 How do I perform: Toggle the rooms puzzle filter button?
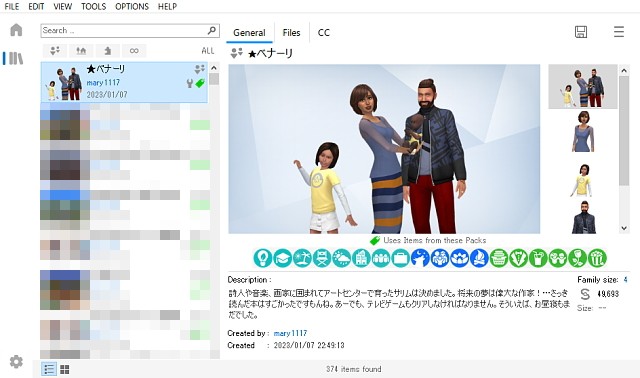107,51
